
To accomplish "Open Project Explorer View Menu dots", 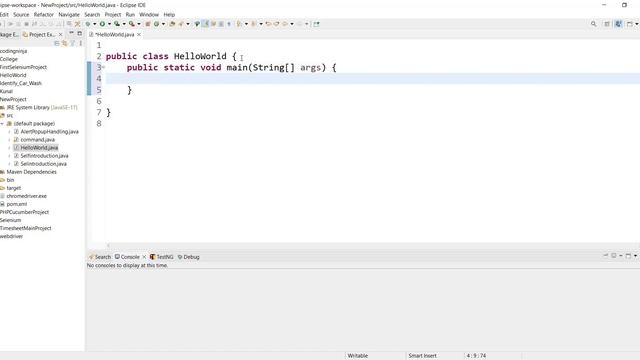I will [80, 43].
